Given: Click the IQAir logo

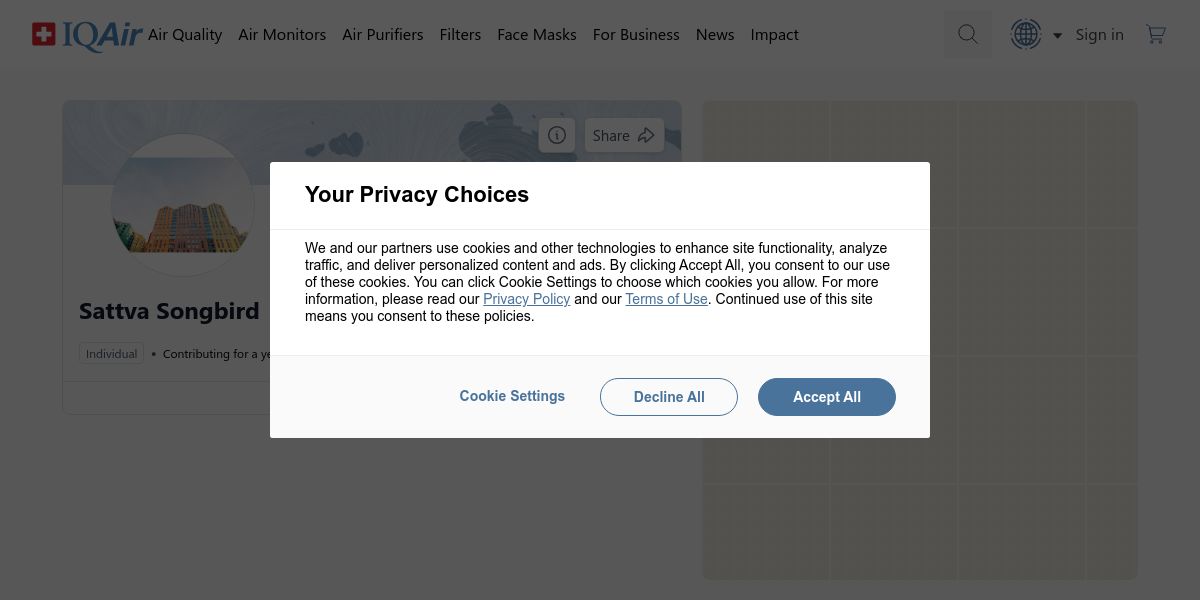Looking at the screenshot, I should (87, 35).
